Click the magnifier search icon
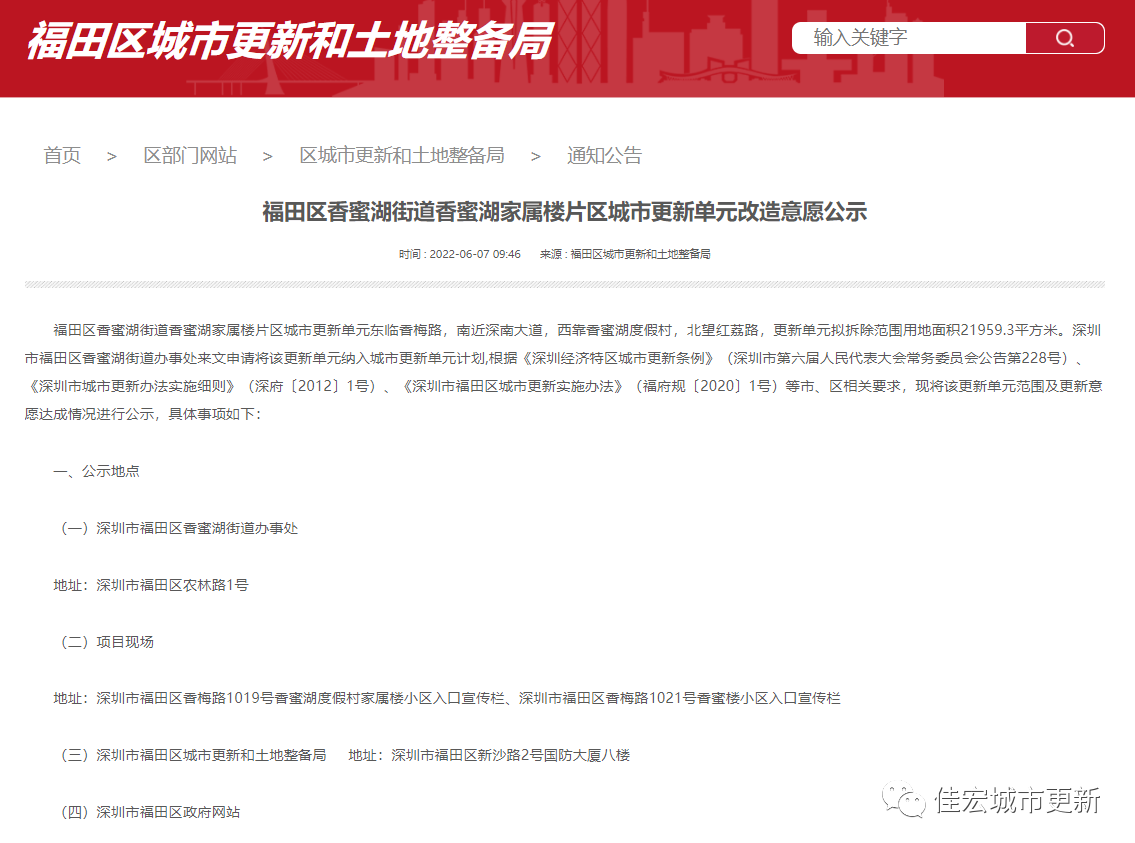Image resolution: width=1135 pixels, height=843 pixels. pos(1065,38)
